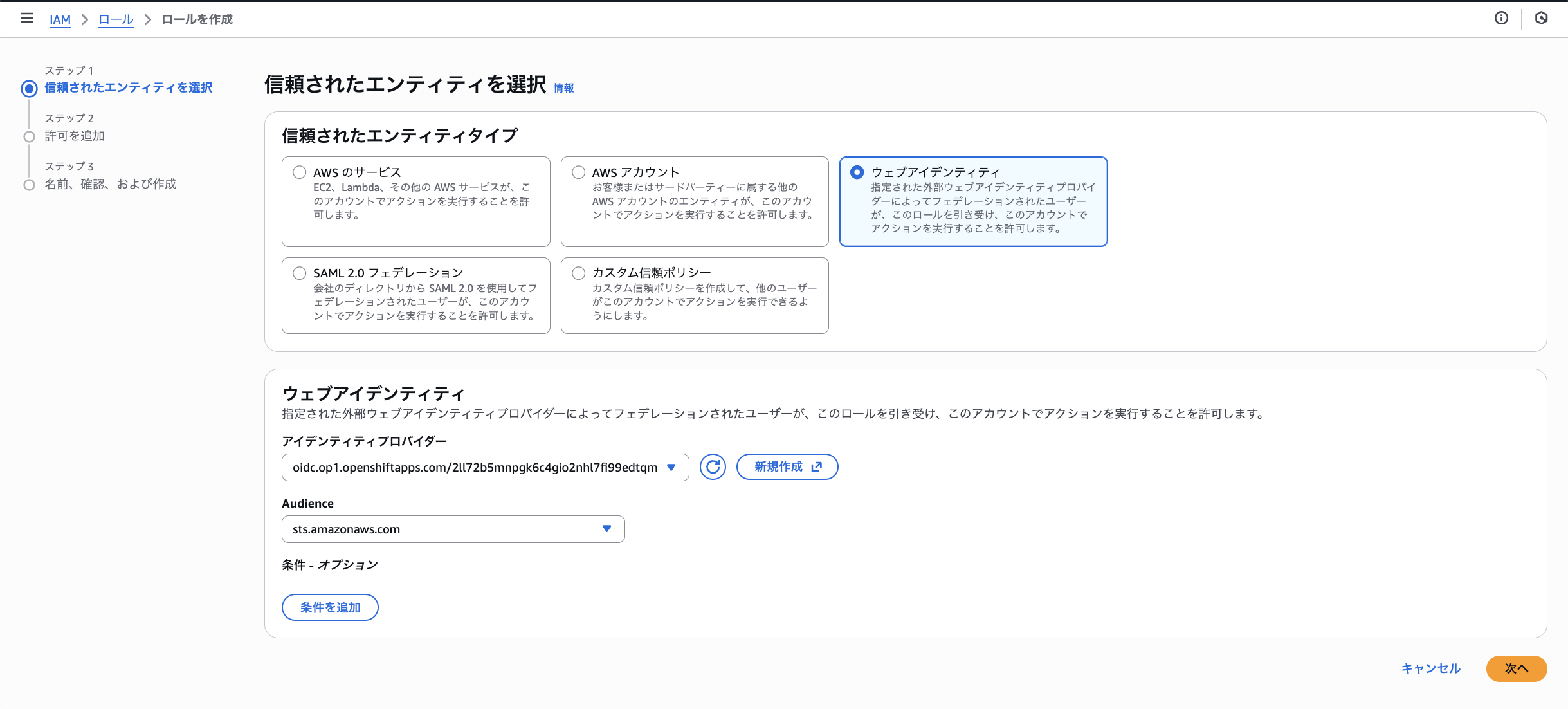Click the Step 2 progress indicator circle
The height and width of the screenshot is (709, 1568).
(x=29, y=136)
